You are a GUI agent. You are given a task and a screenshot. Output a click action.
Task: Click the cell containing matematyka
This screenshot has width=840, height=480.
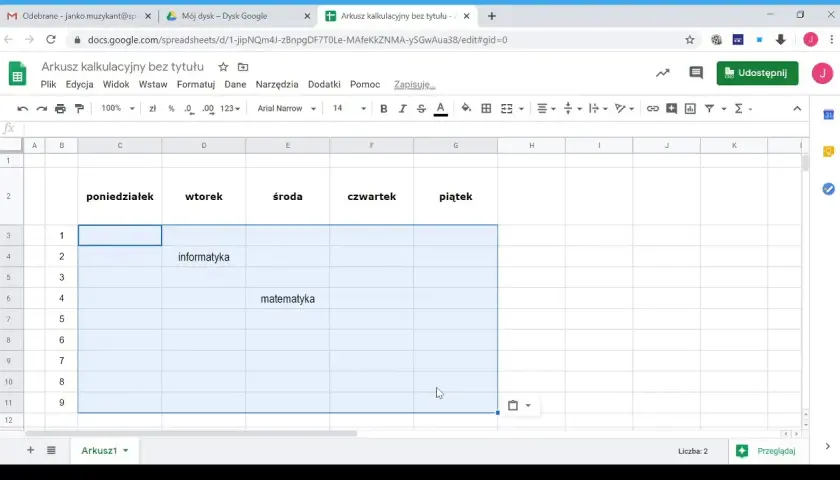(288, 298)
